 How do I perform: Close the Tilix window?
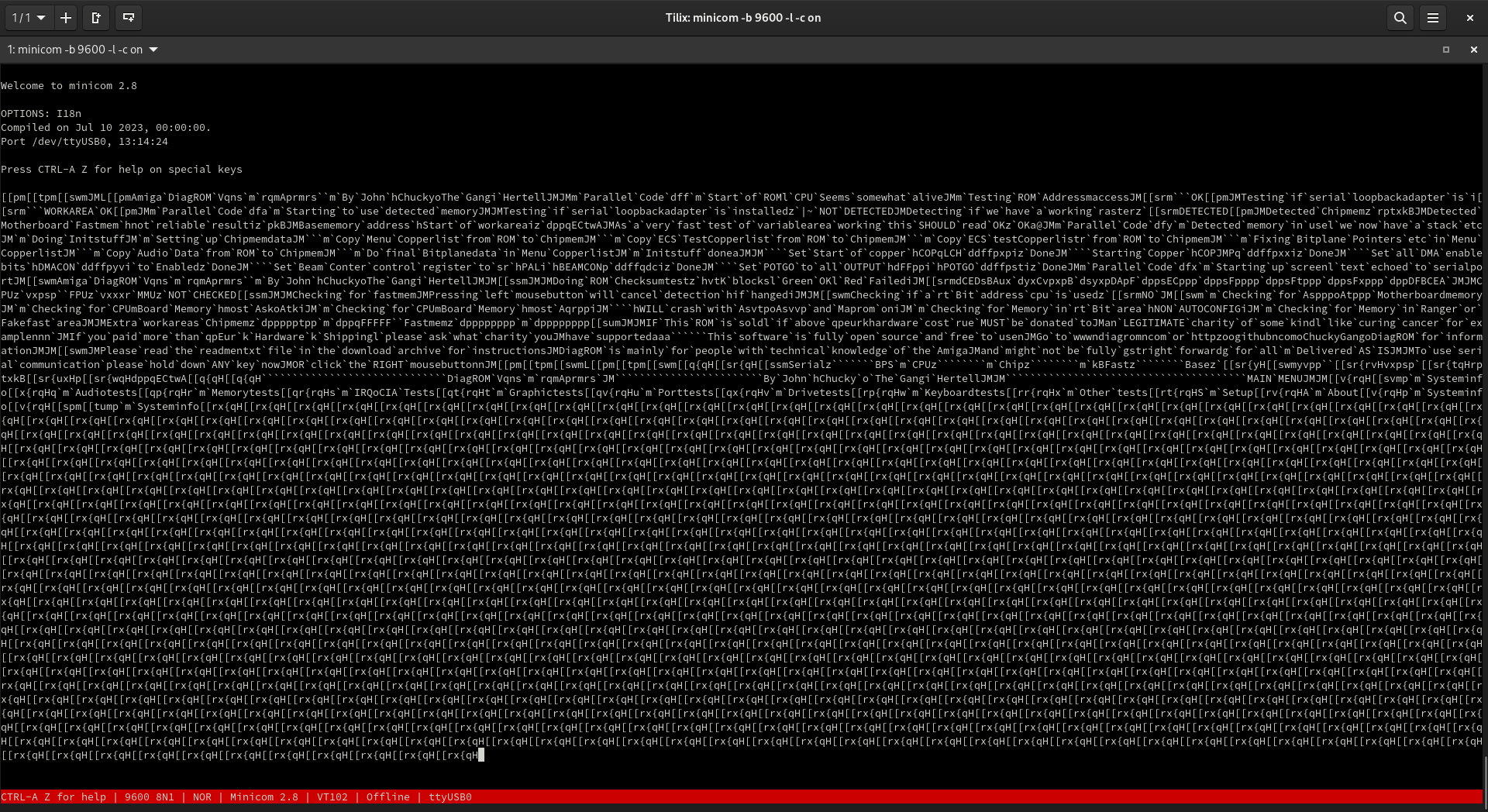point(1469,17)
